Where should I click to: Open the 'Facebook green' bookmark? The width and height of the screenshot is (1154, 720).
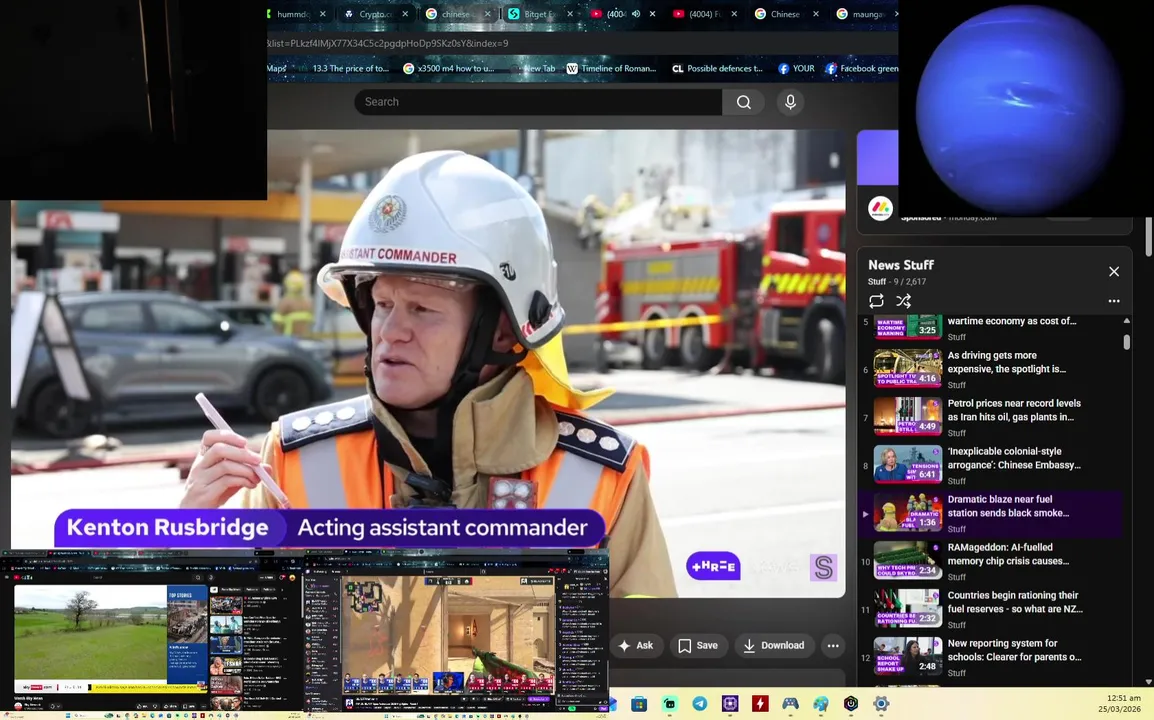(x=861, y=68)
